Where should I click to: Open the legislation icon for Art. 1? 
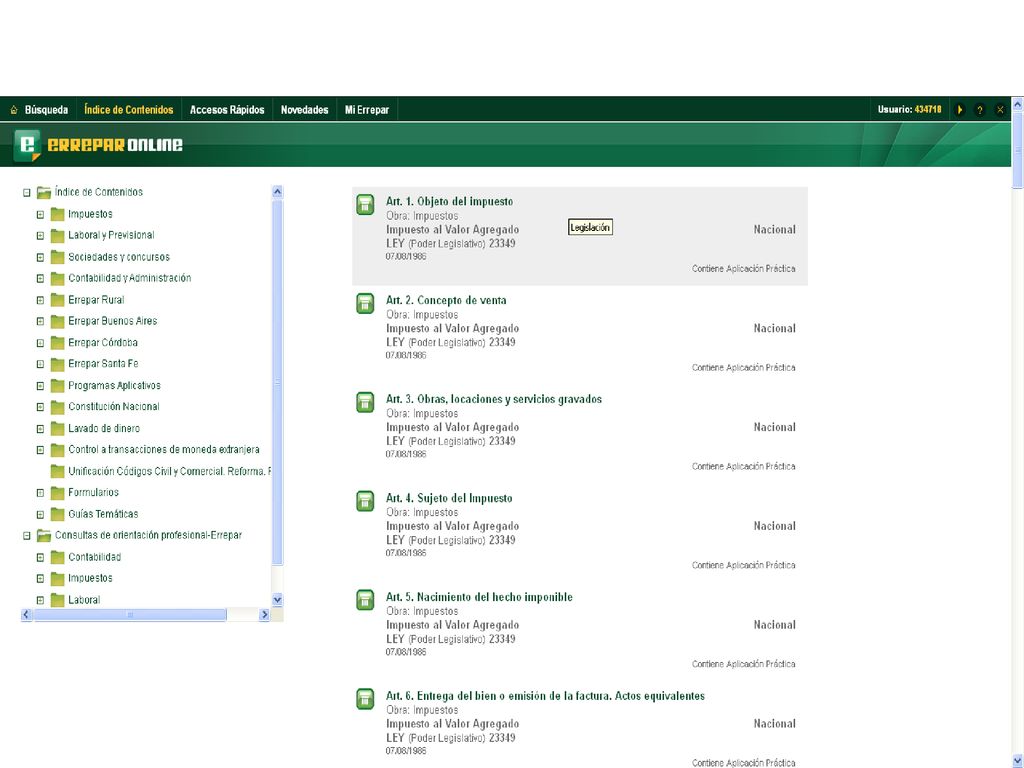[x=365, y=204]
